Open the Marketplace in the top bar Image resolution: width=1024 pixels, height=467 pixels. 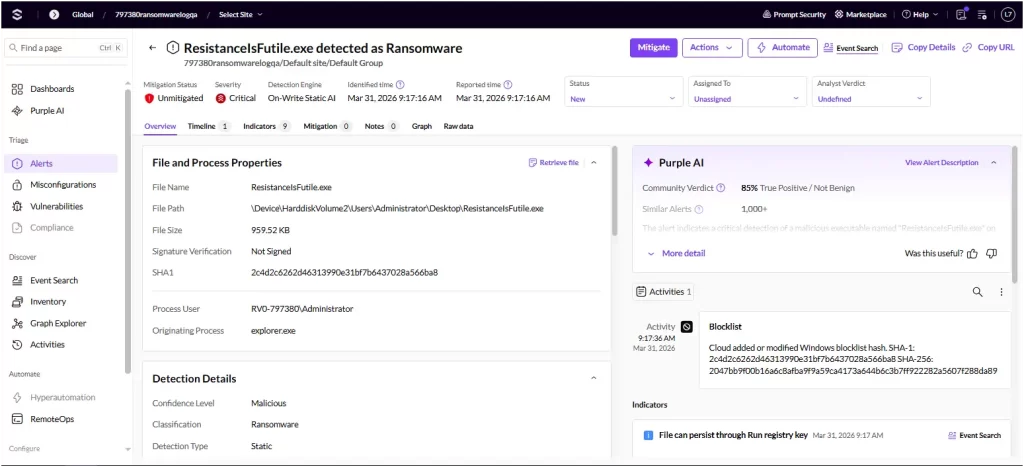[861, 14]
